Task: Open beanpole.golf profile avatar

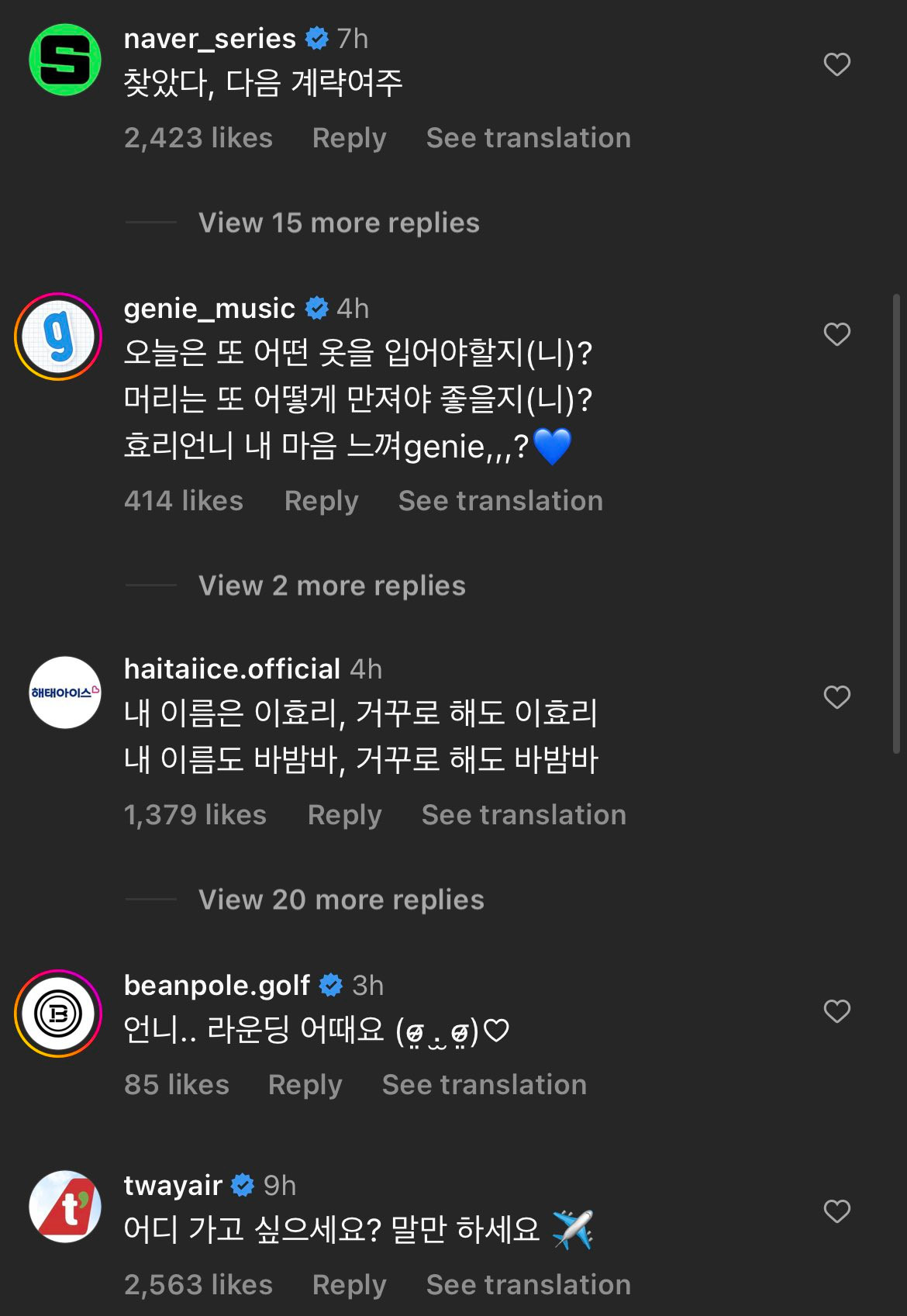Action: (59, 1014)
